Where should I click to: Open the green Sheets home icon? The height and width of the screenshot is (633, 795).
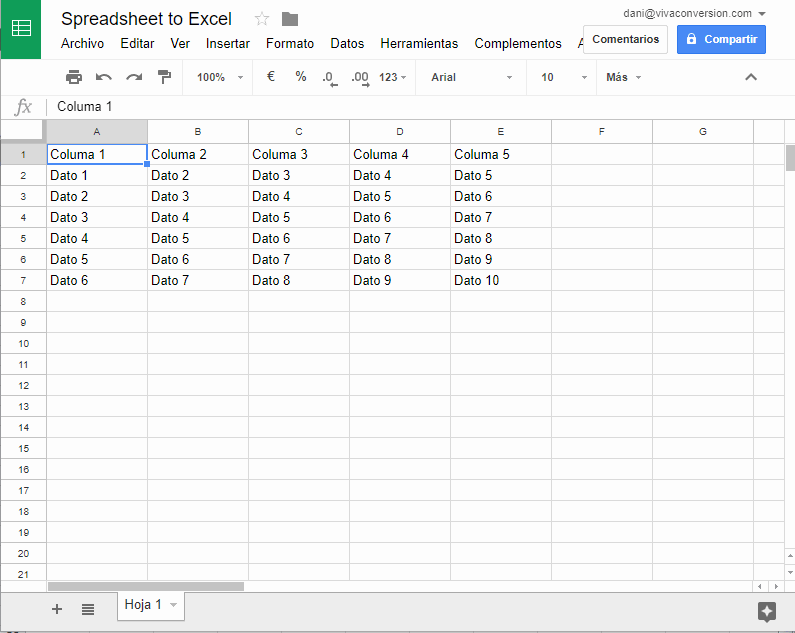click(x=21, y=29)
